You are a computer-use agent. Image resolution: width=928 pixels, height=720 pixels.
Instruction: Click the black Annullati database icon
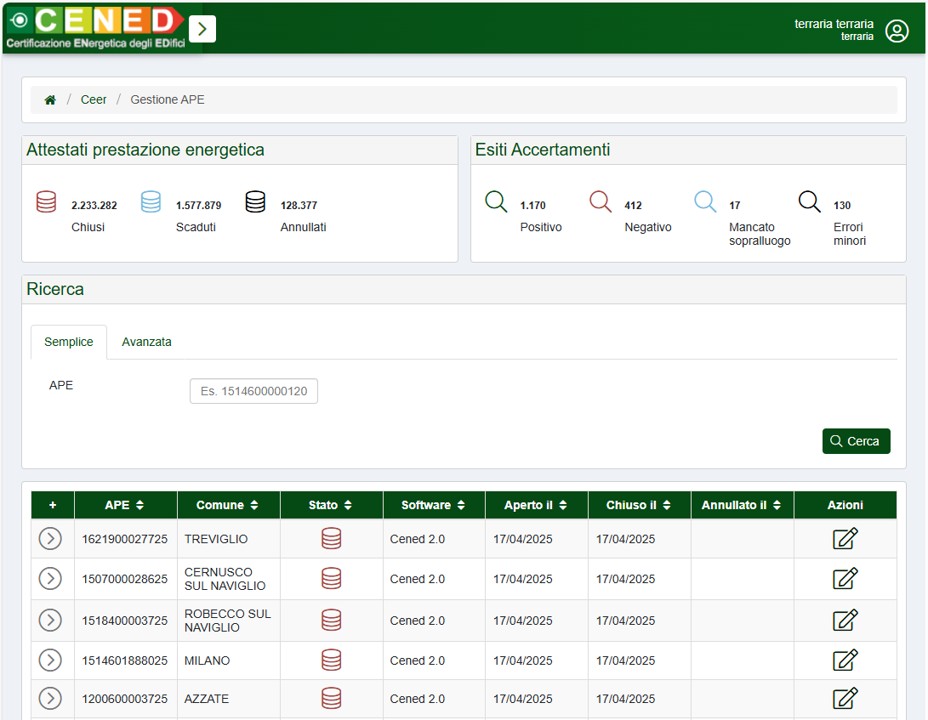point(255,202)
